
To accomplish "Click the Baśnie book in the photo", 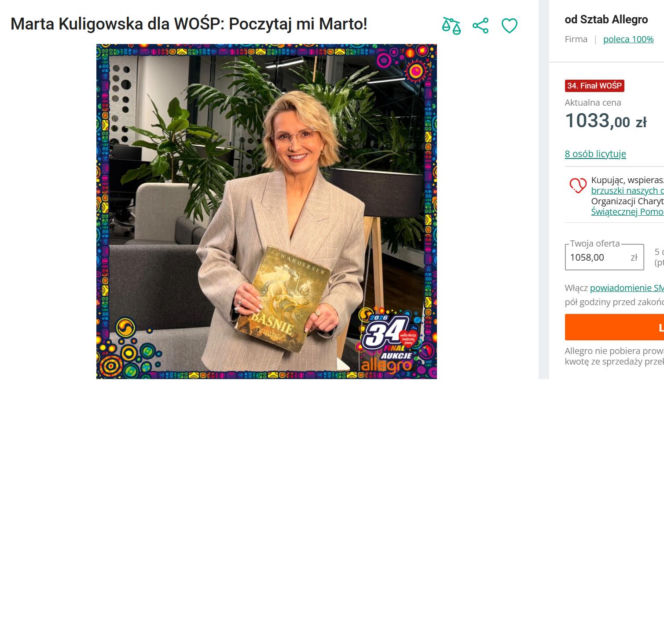I will pos(283,299).
